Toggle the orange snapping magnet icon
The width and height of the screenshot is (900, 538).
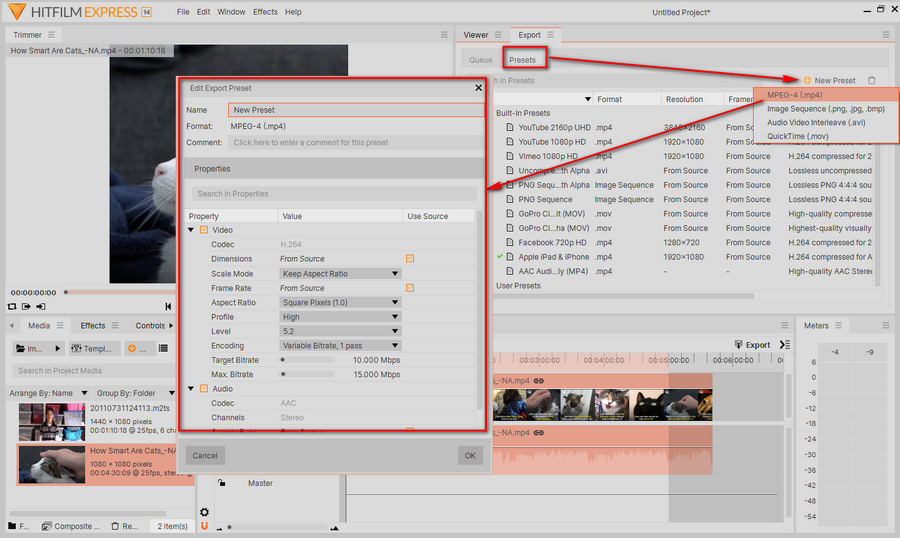(204, 526)
